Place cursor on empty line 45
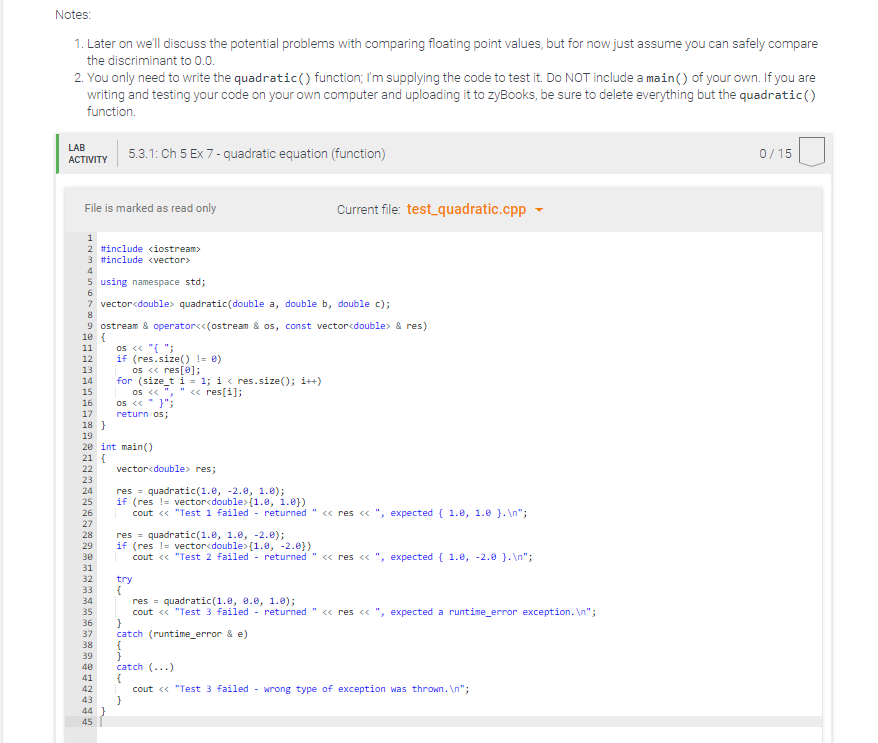This screenshot has height=743, width=878. tap(459, 722)
